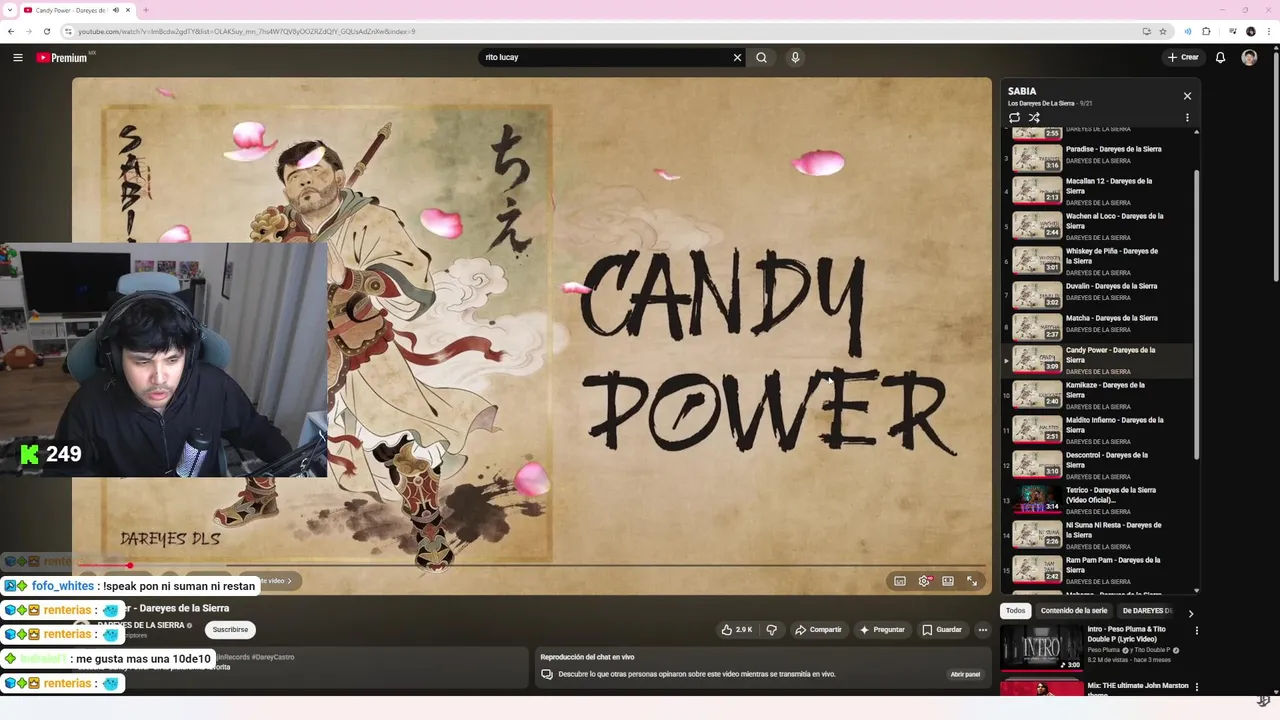Click the Preguntar button
The height and width of the screenshot is (720, 1280).
[x=881, y=630]
